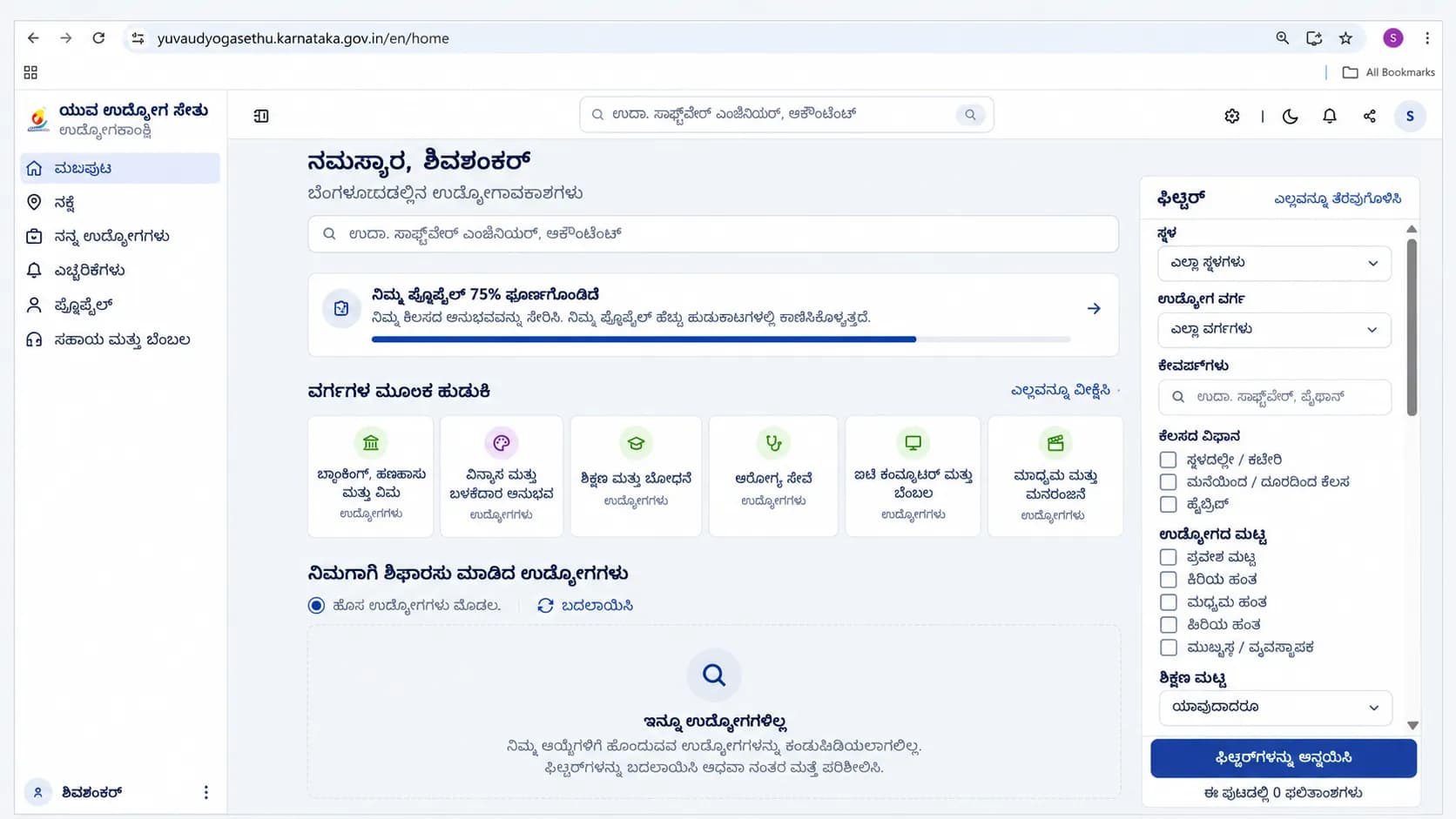This screenshot has width=1456, height=819.
Task: Open design and user experience category card
Action: [502, 476]
